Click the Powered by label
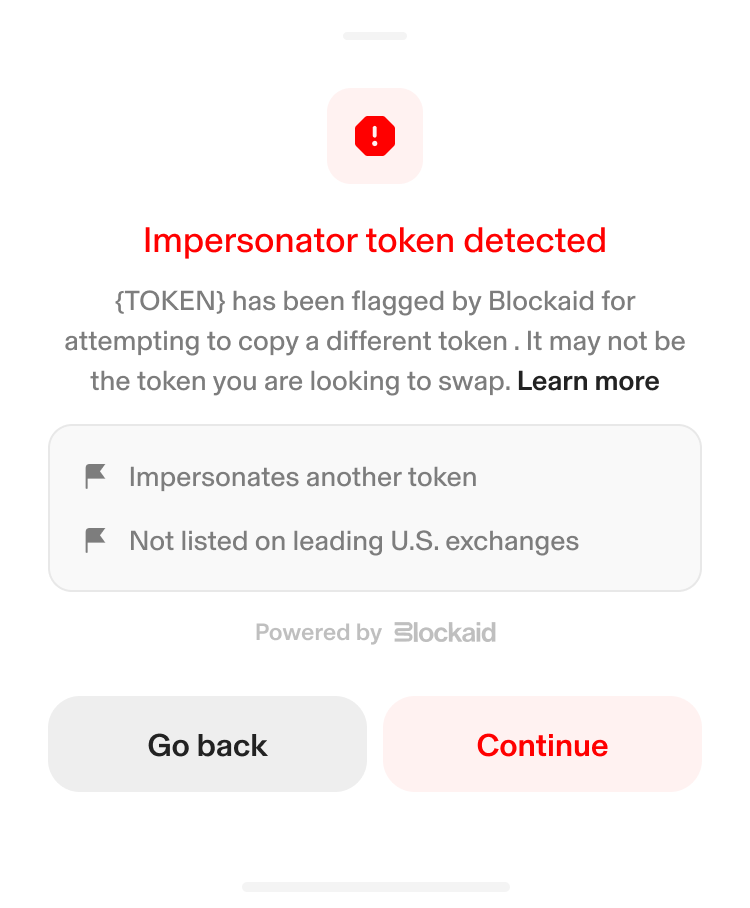750x908 pixels. [x=319, y=632]
